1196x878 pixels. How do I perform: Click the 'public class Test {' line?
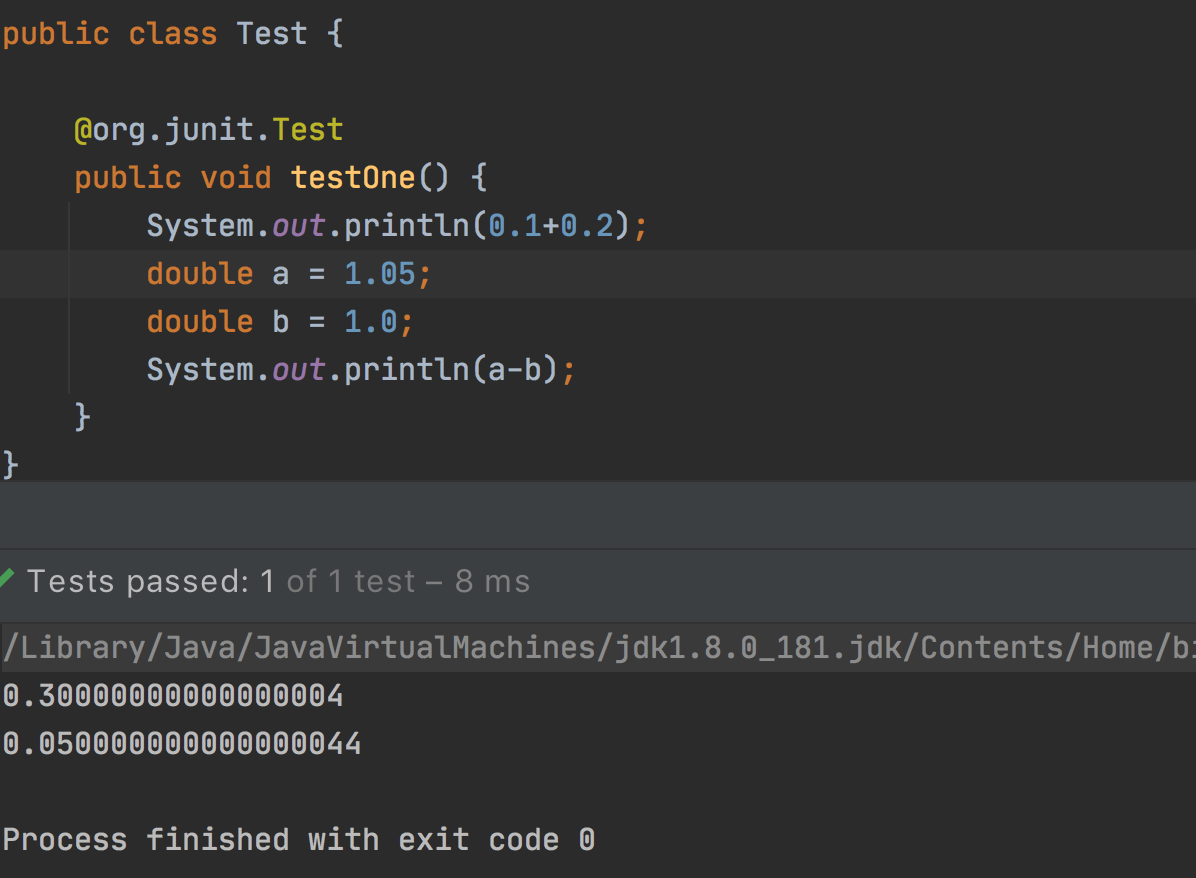pos(173,34)
